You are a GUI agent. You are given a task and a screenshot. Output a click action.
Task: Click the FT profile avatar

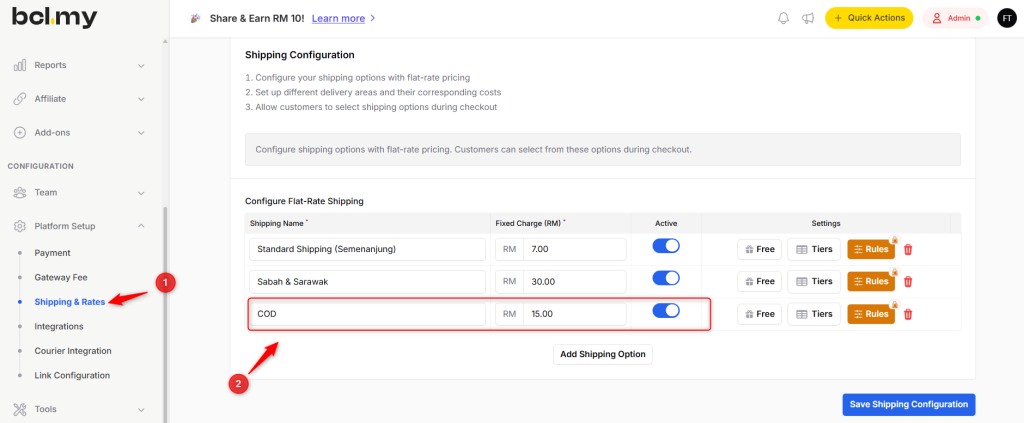point(1006,18)
